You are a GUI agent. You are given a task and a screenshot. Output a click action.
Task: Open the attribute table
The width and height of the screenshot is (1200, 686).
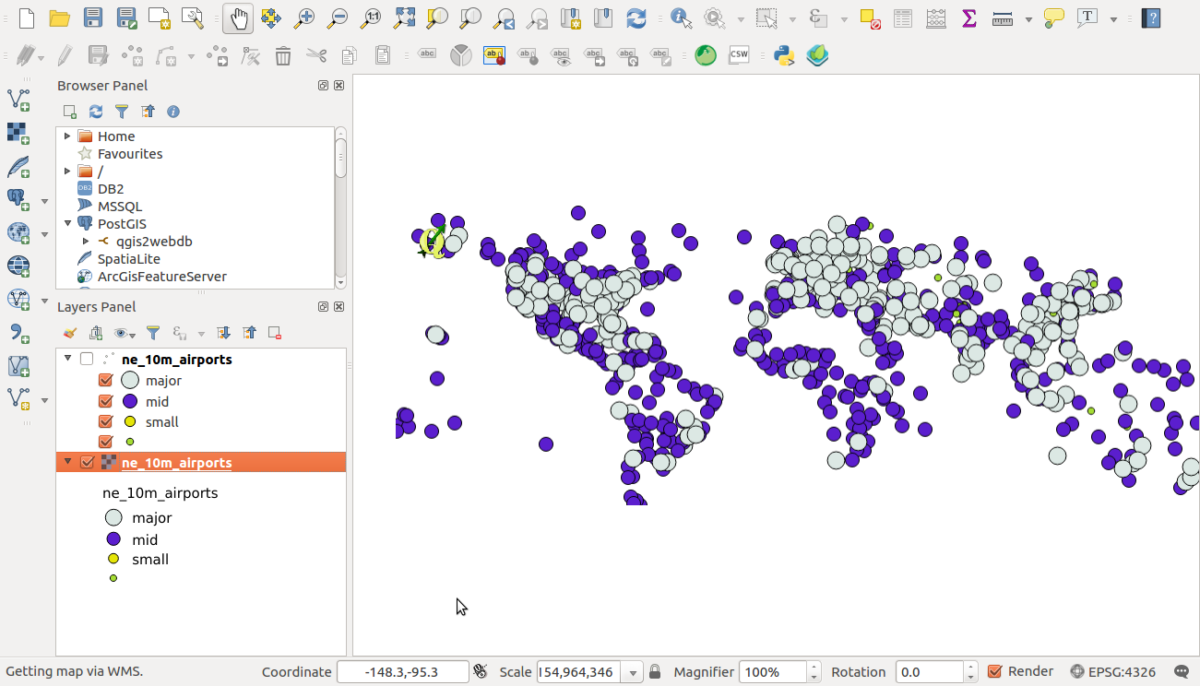click(x=903, y=18)
